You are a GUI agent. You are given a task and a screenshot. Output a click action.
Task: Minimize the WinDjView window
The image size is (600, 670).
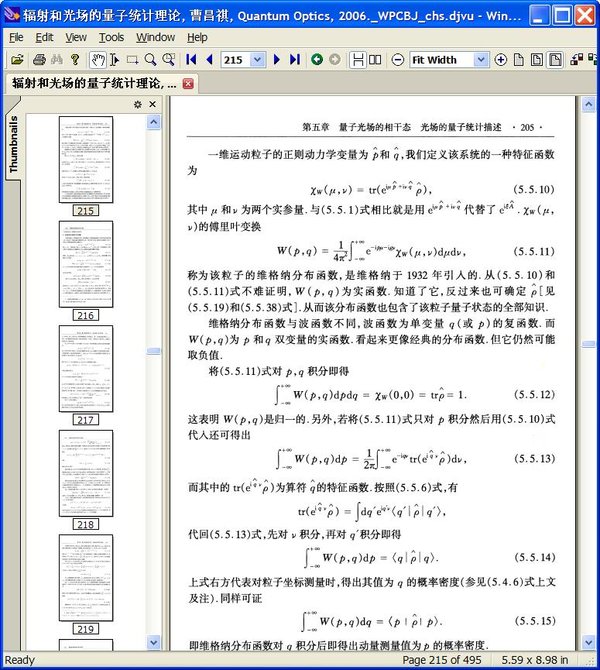tap(539, 15)
